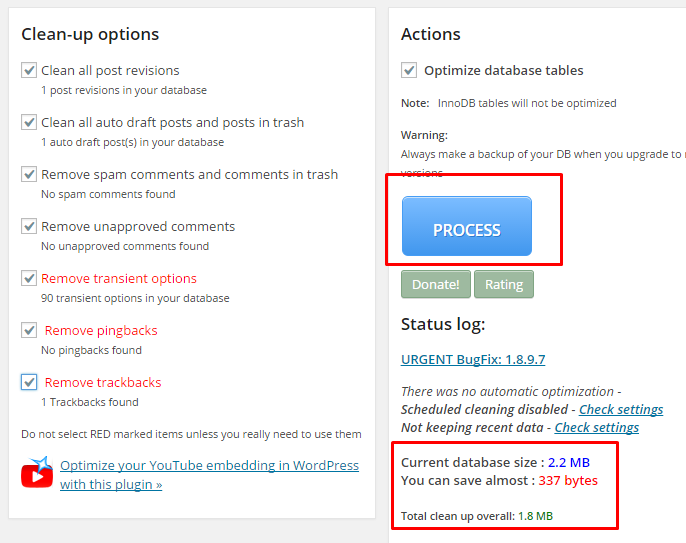Click the Clean all post revisions label
Screen dimensions: 686x543
(x=110, y=70)
